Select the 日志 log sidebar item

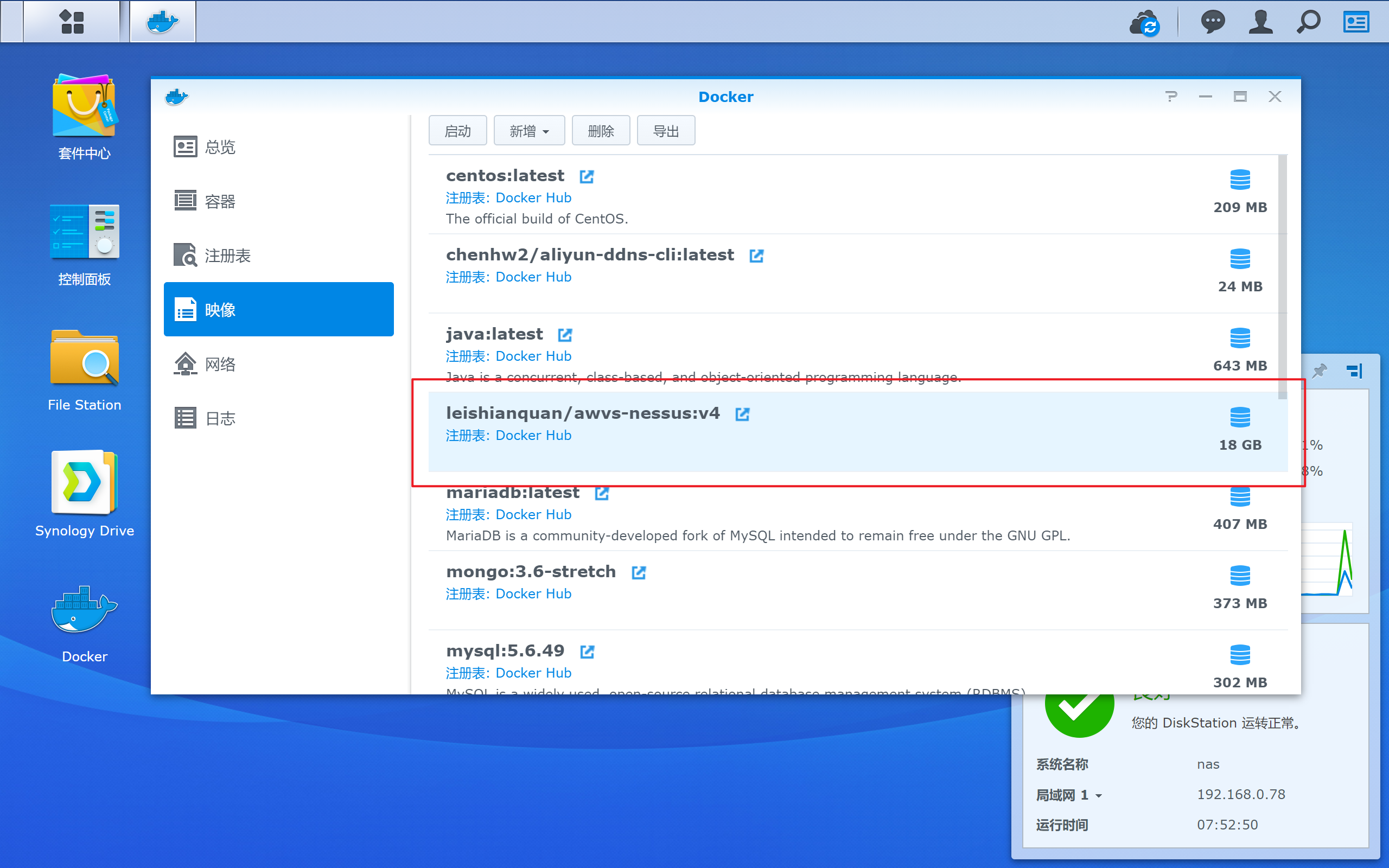pos(279,418)
